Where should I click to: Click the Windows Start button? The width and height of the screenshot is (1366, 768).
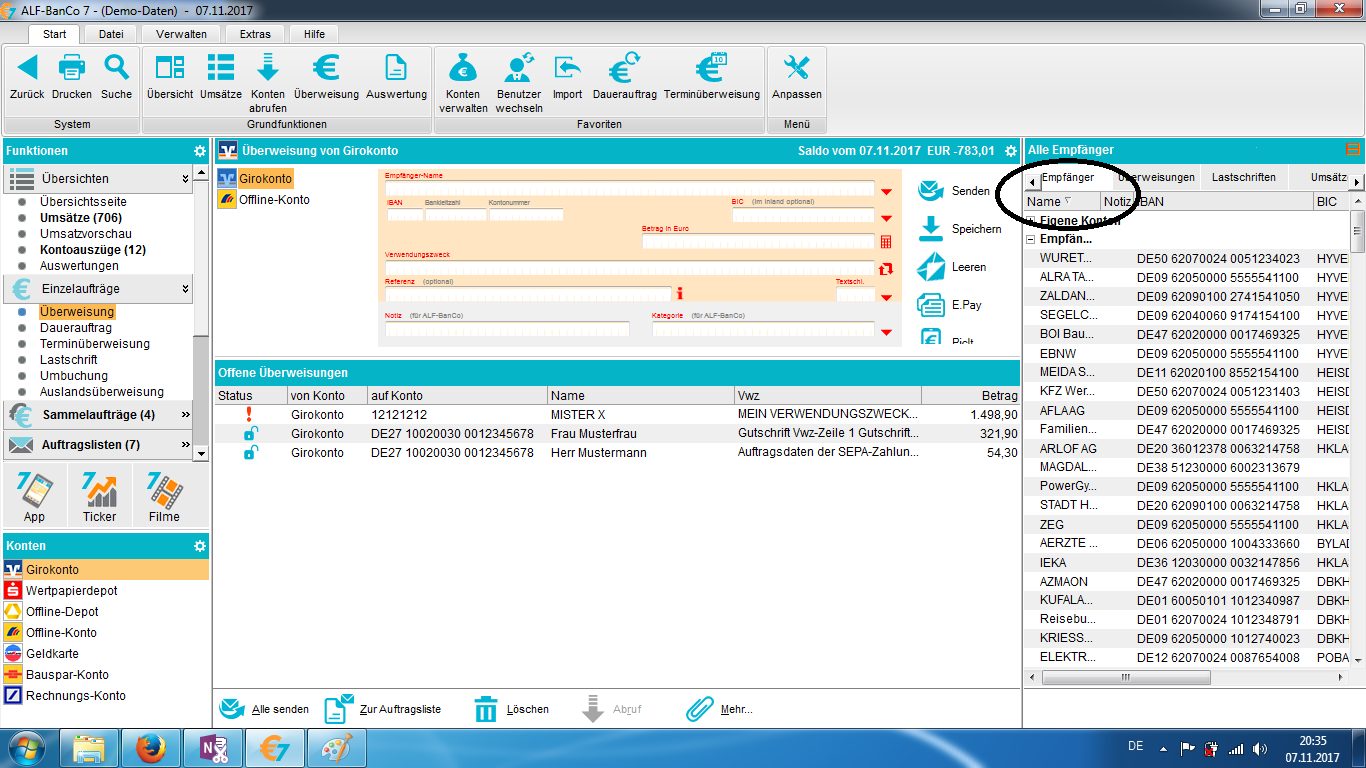(x=25, y=748)
